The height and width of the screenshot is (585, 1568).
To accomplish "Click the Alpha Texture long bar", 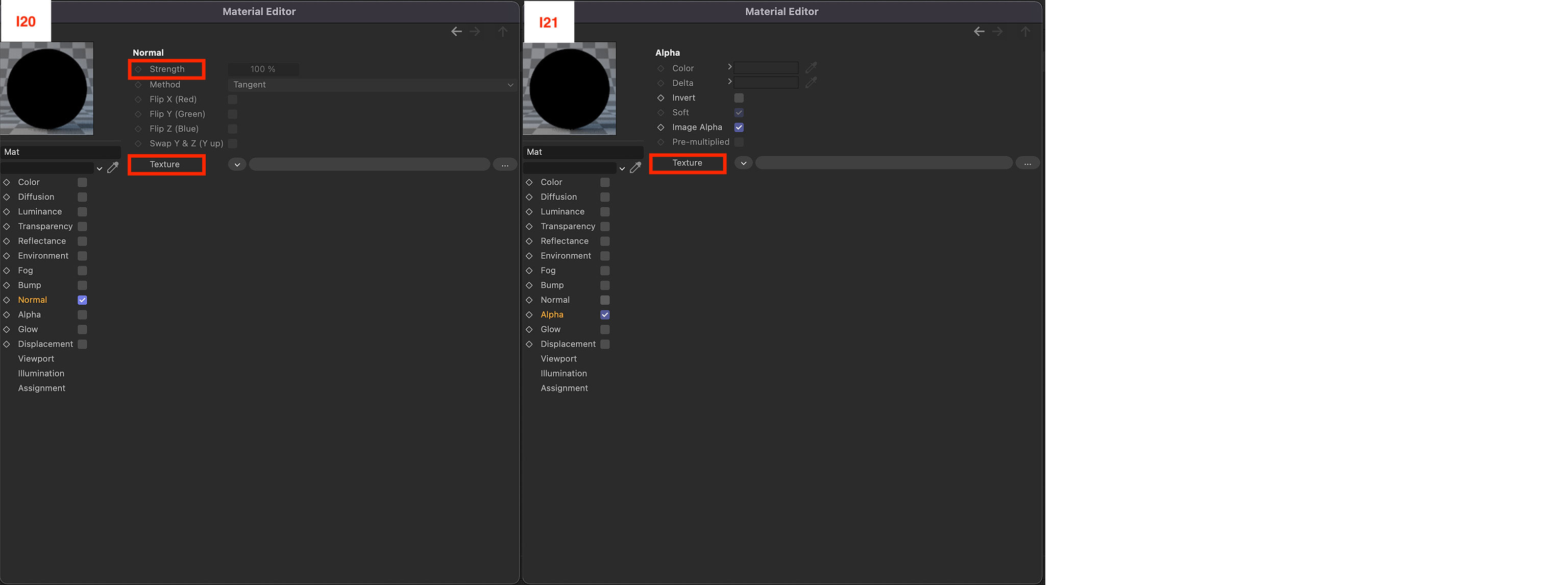I will click(884, 163).
